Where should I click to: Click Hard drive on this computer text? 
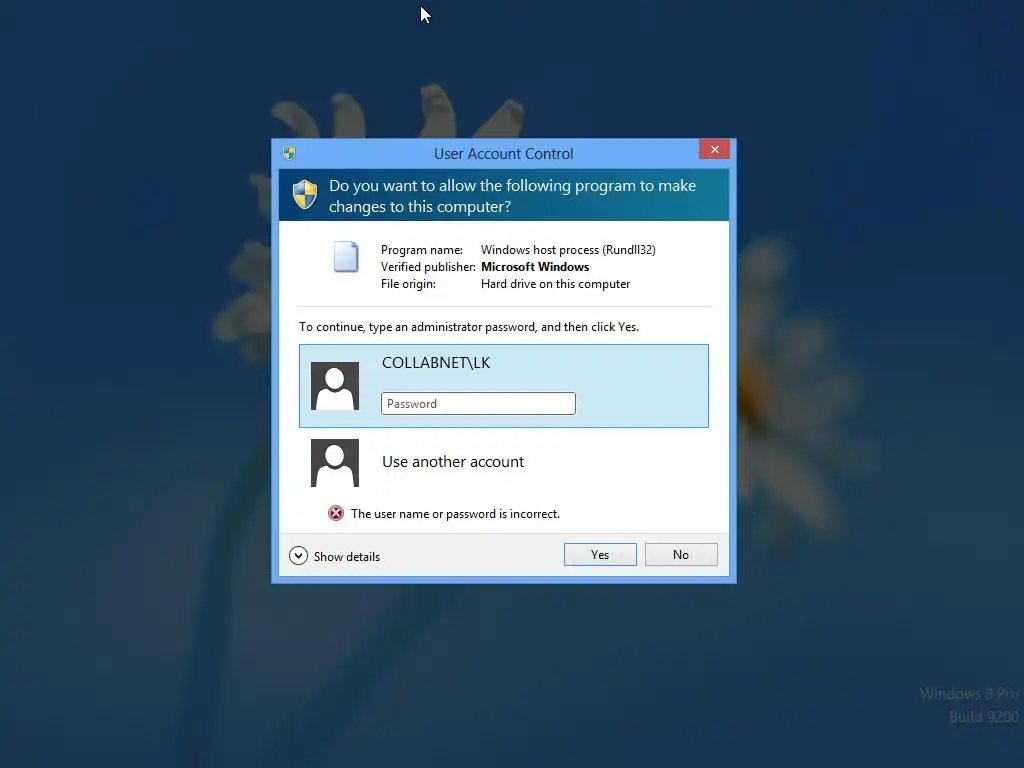point(556,284)
